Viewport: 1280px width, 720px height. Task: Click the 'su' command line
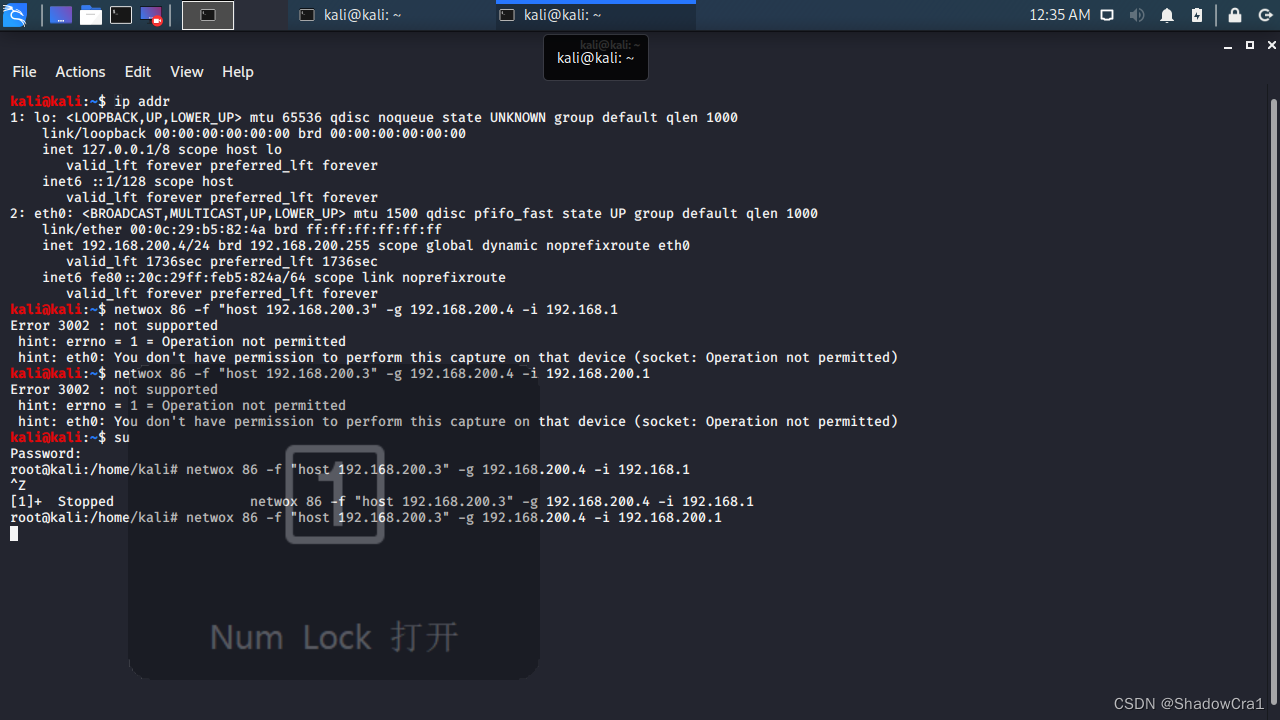pyautogui.click(x=70, y=437)
